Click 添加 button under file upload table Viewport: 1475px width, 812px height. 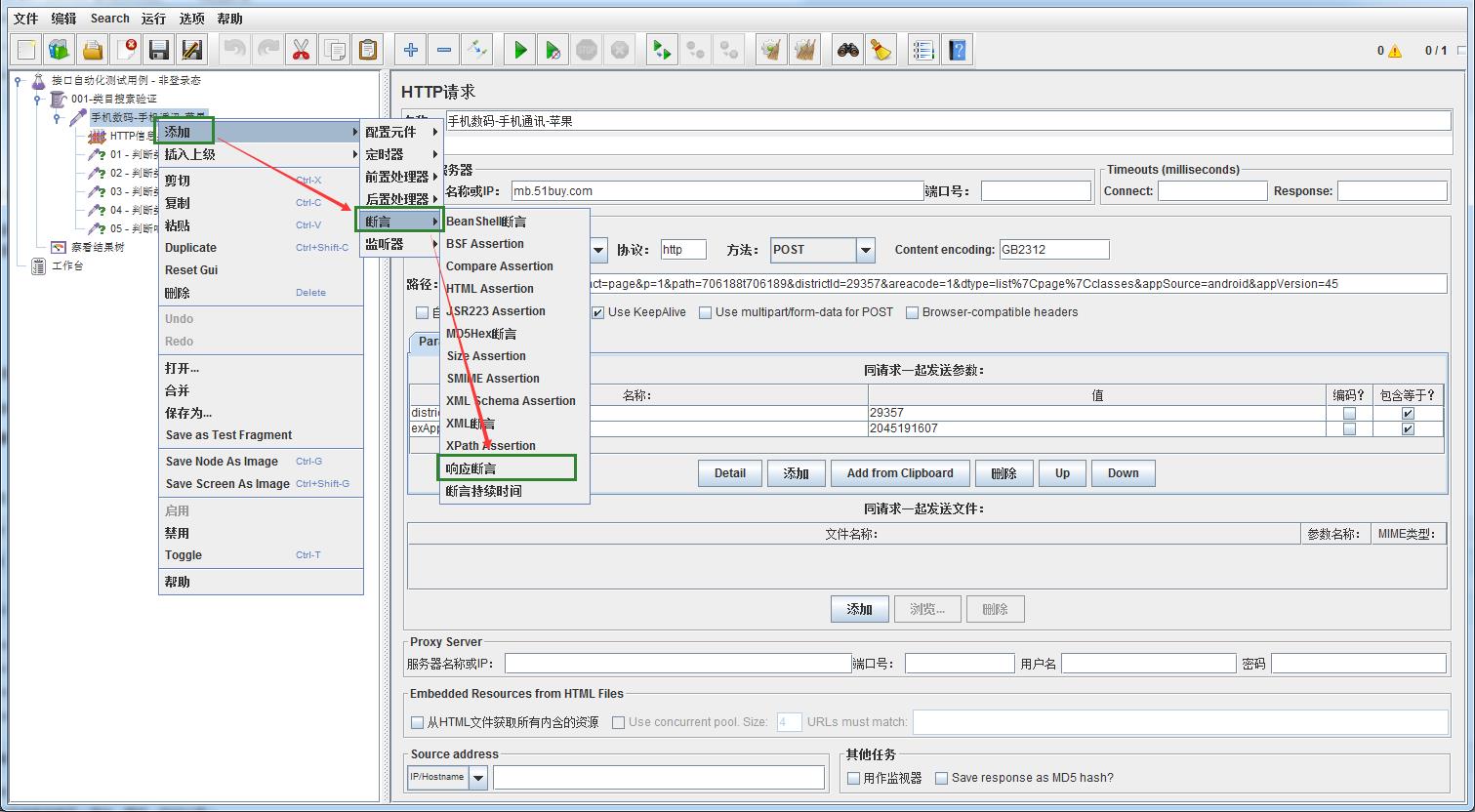click(x=860, y=609)
